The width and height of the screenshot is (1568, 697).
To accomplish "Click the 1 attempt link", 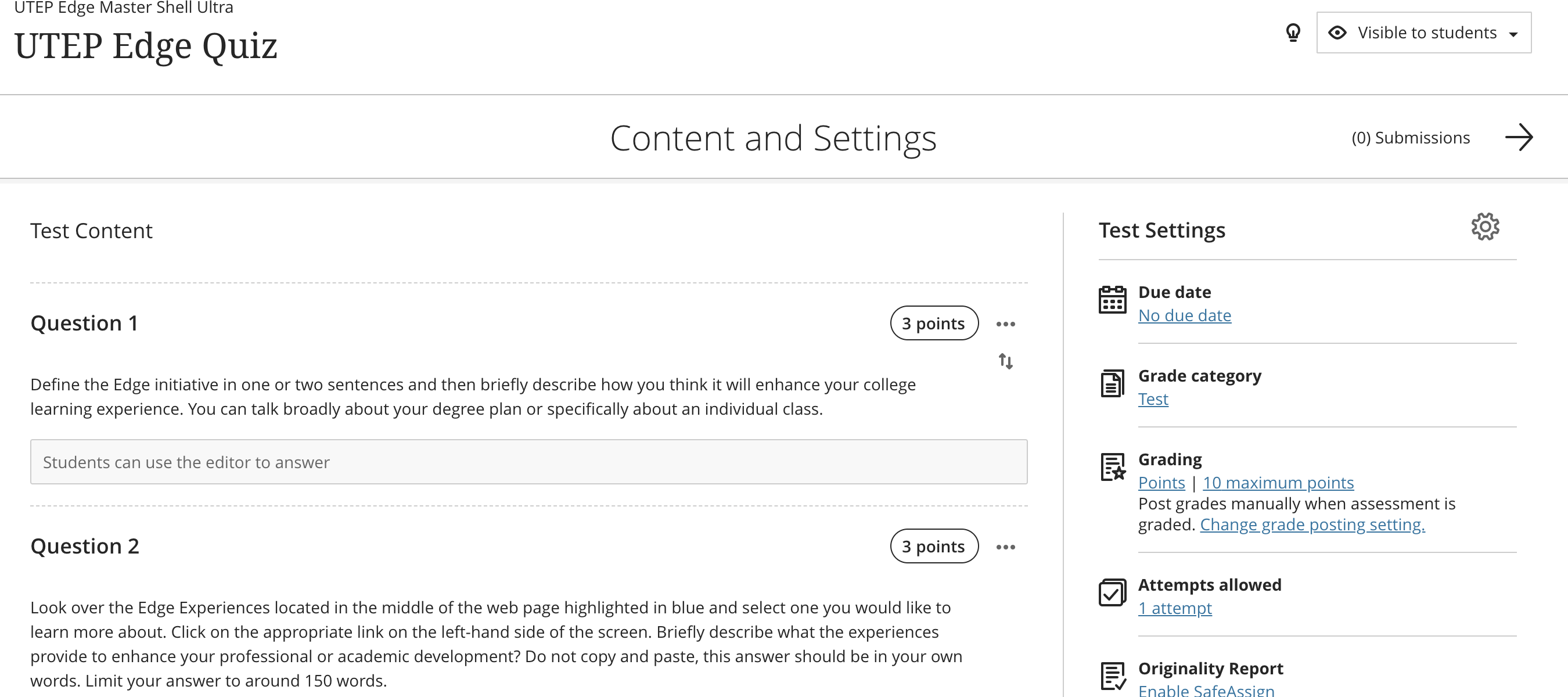I will coord(1174,608).
